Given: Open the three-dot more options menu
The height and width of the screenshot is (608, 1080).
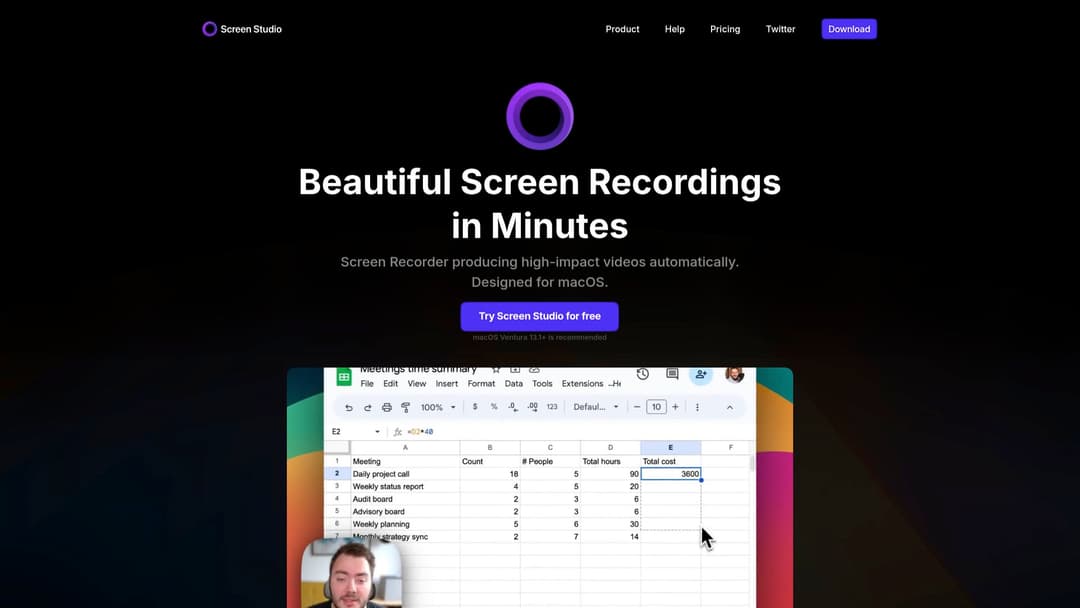Looking at the screenshot, I should 697,407.
